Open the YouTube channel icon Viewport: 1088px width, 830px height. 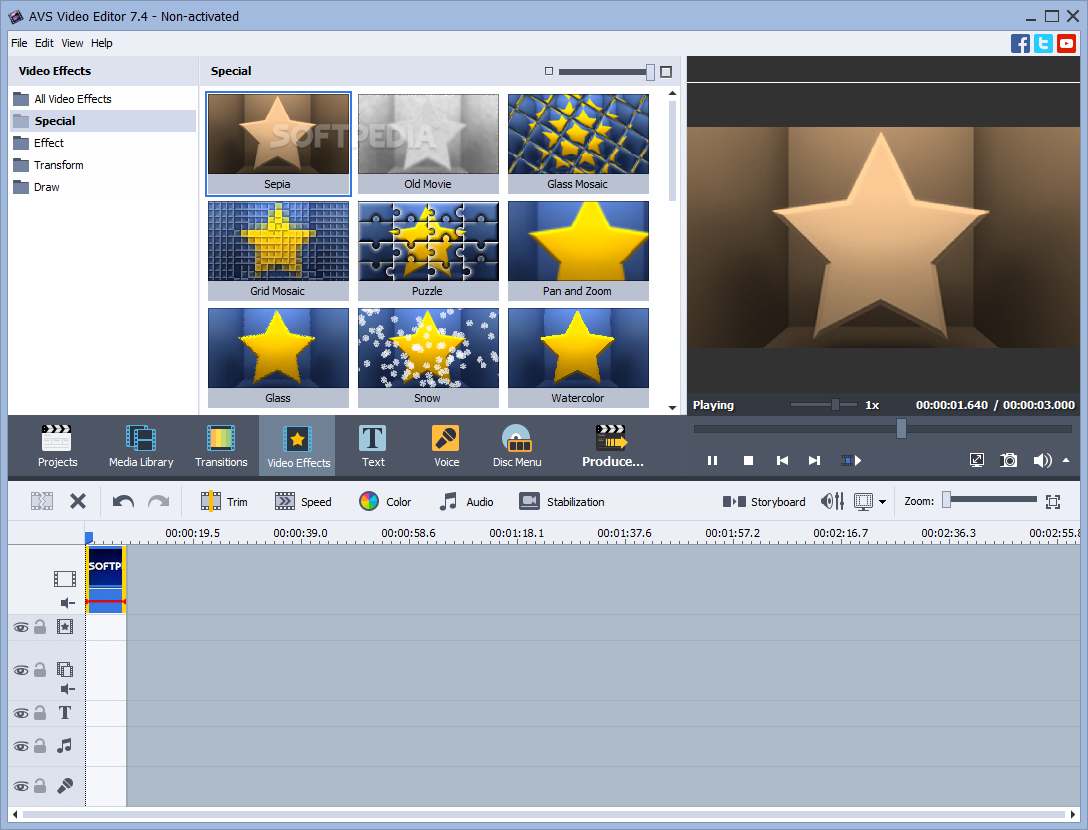click(x=1066, y=43)
